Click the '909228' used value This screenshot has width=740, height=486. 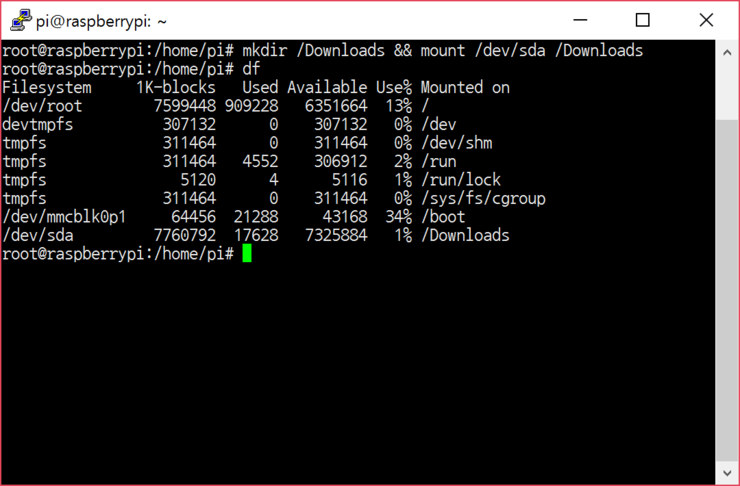click(252, 106)
